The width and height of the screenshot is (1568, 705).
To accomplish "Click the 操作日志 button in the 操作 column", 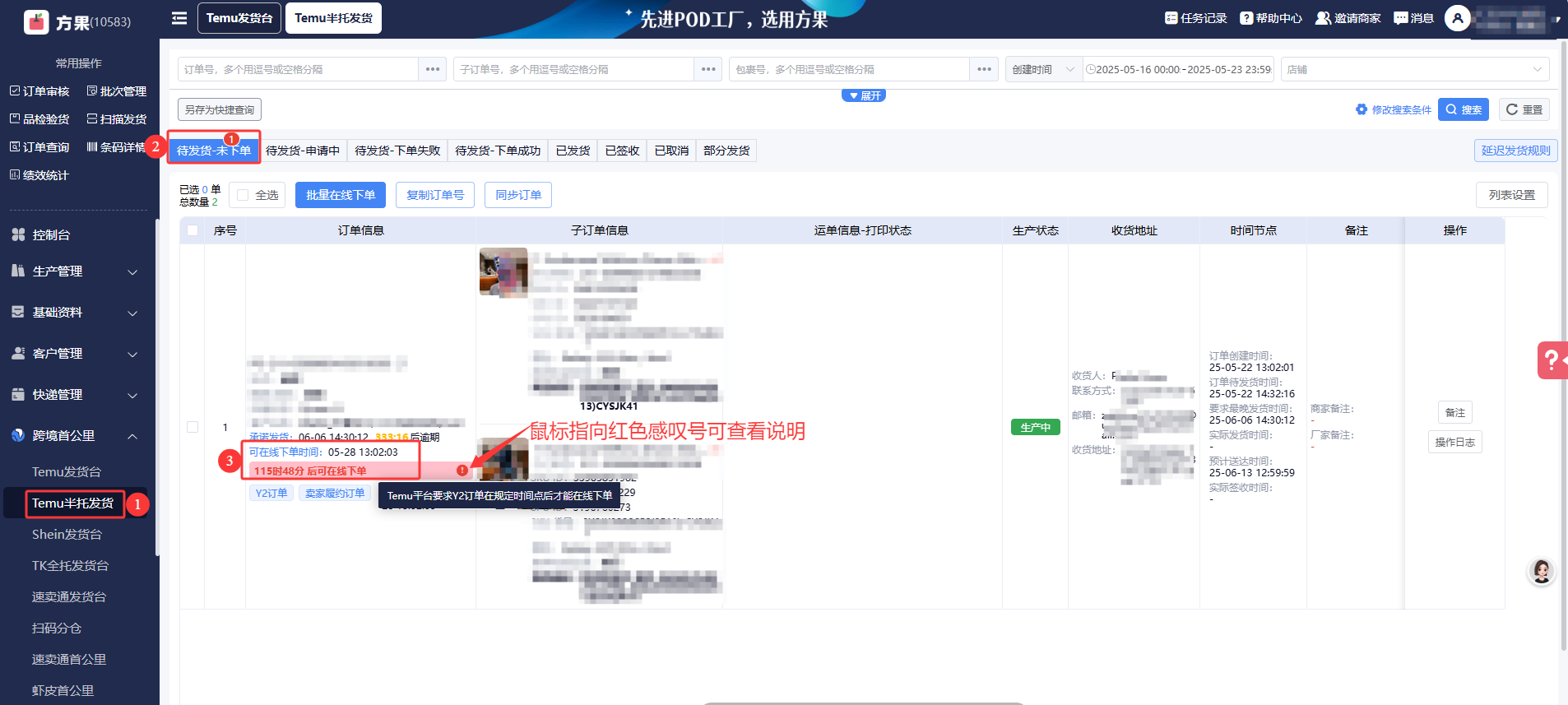I will click(x=1455, y=442).
